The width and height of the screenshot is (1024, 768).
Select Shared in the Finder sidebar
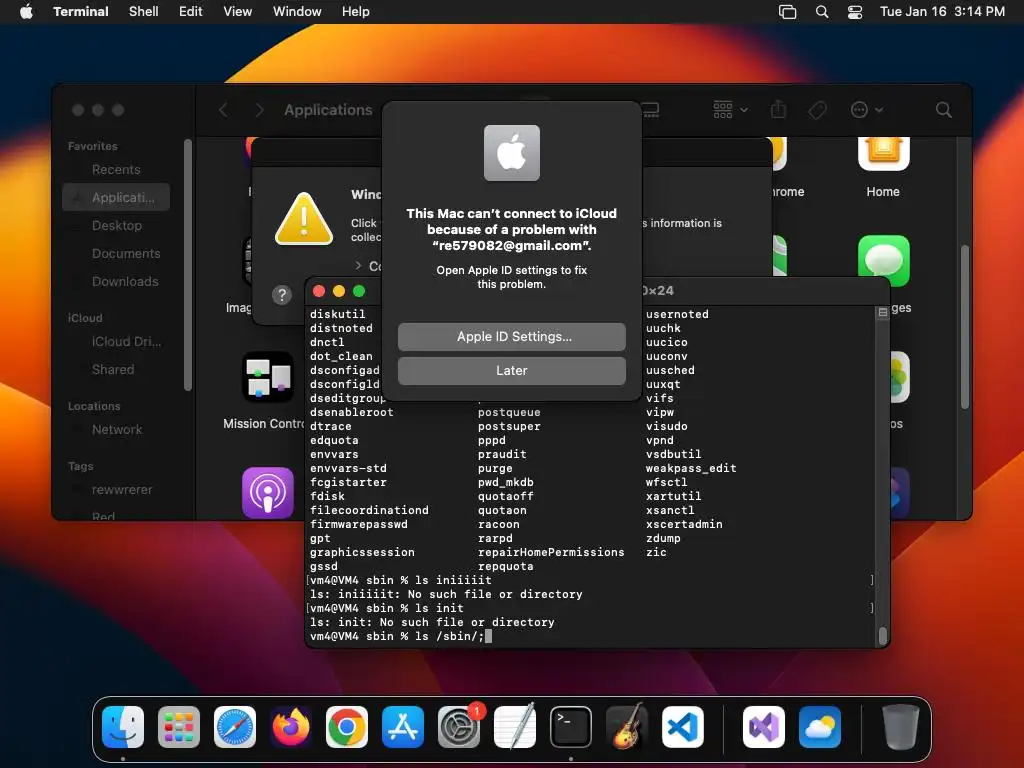[116, 370]
